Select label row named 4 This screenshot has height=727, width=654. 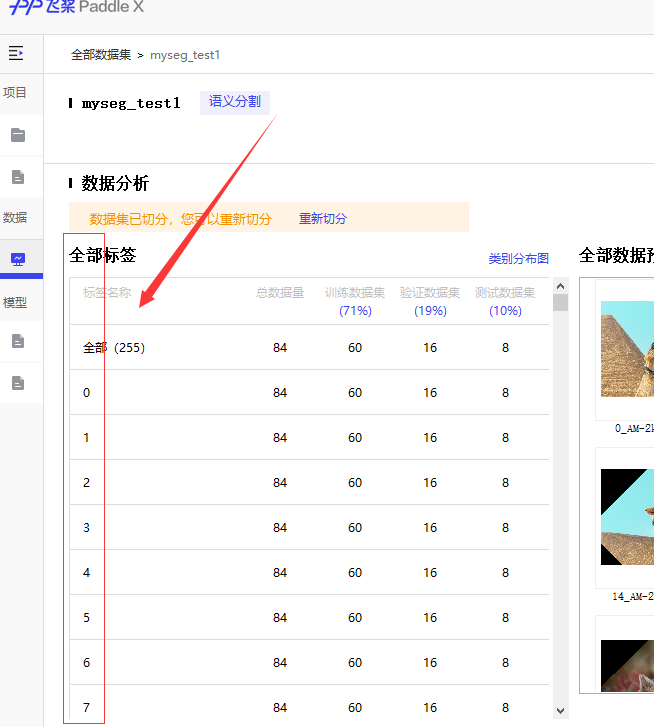click(x=309, y=572)
